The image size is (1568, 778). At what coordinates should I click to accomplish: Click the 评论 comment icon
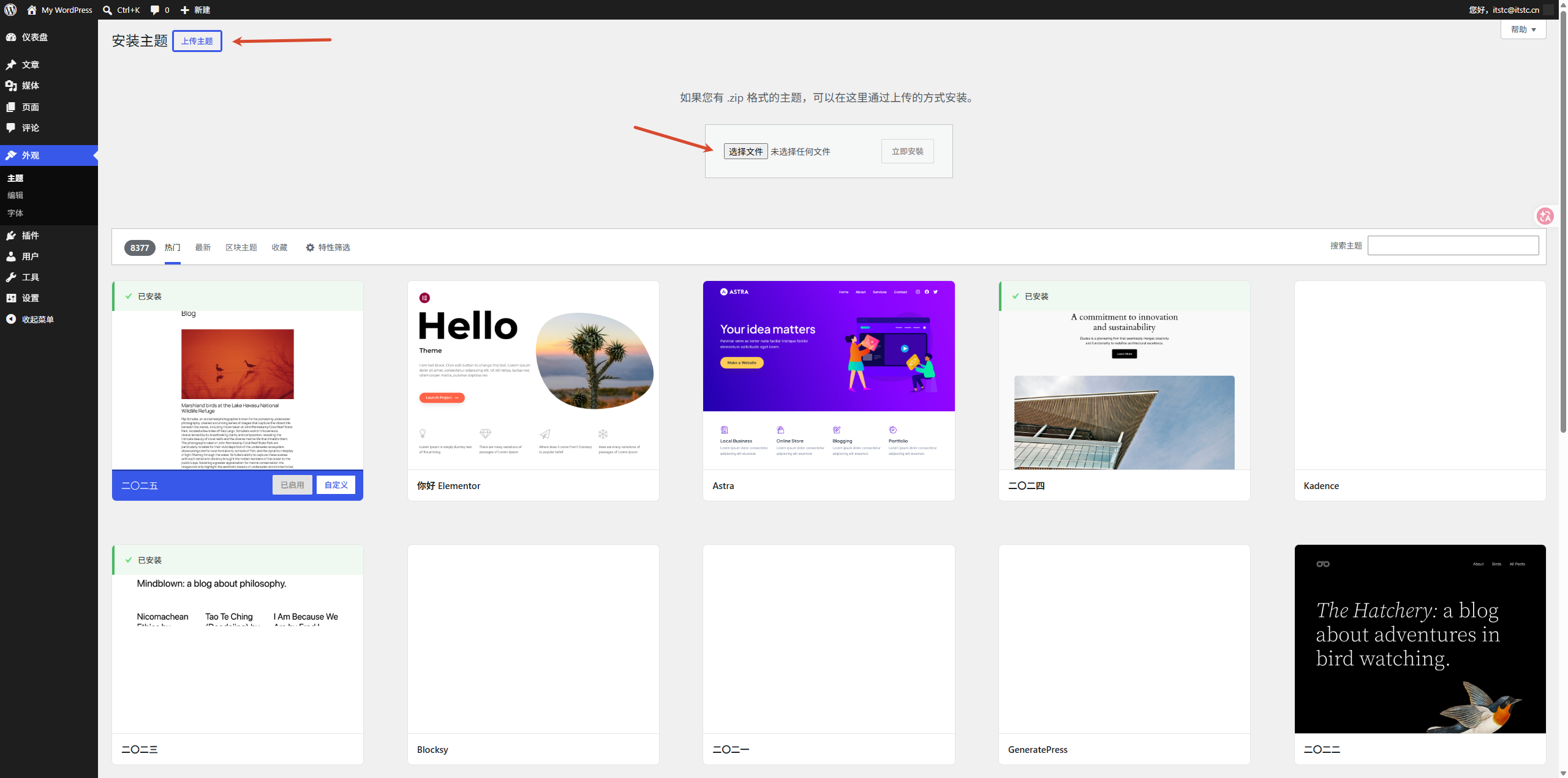point(11,128)
